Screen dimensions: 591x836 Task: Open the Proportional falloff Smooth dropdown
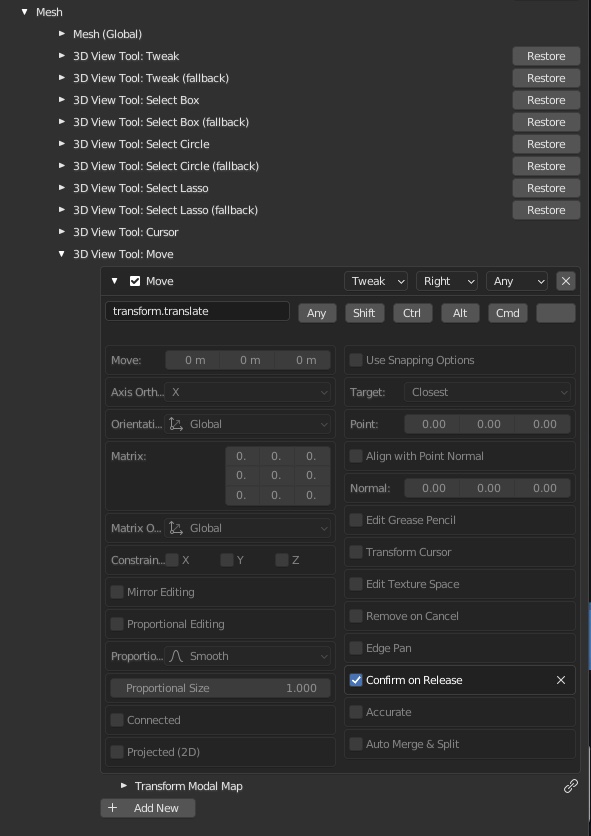247,656
